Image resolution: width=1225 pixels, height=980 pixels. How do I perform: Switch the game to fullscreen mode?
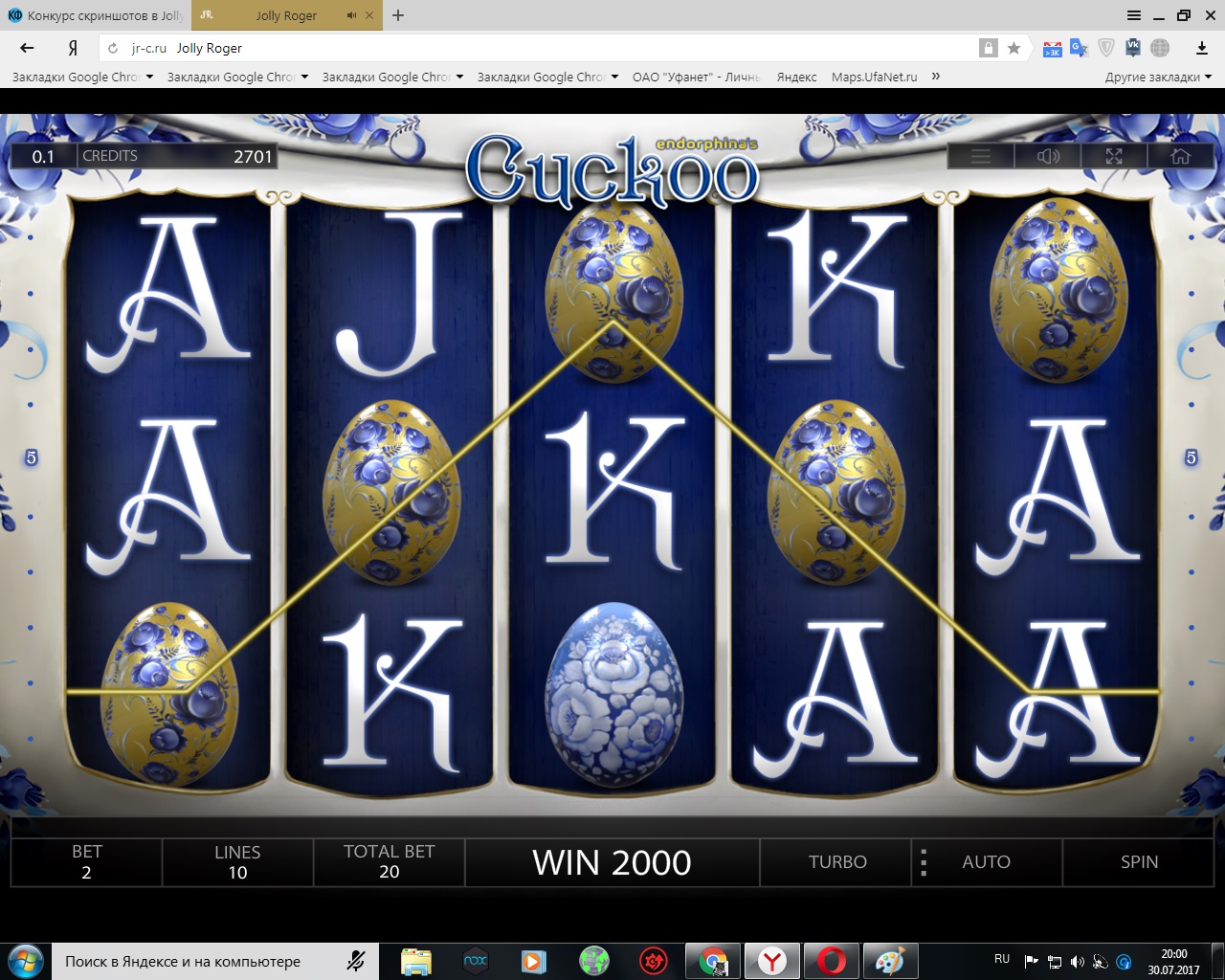coord(1114,156)
